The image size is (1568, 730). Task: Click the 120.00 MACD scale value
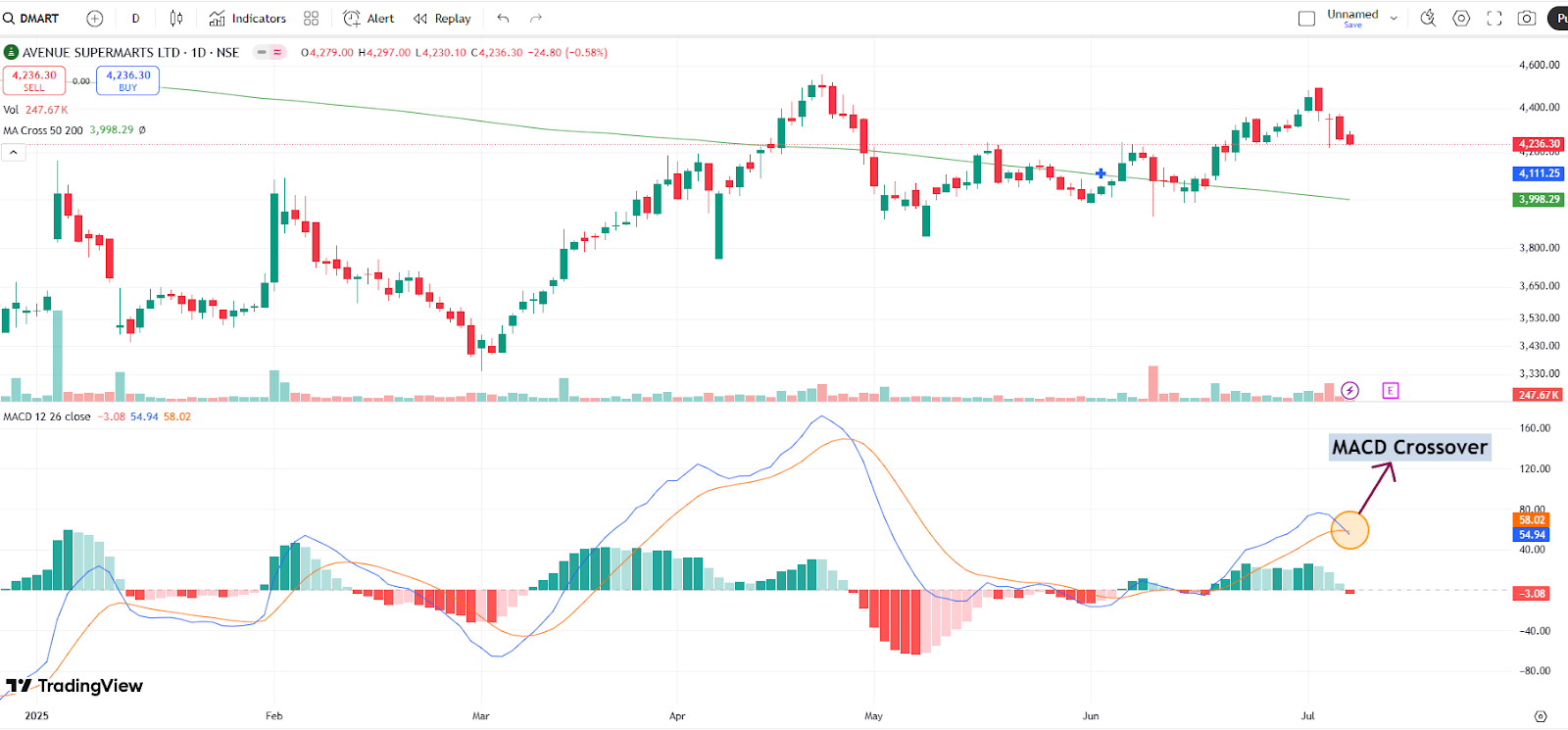point(1535,469)
